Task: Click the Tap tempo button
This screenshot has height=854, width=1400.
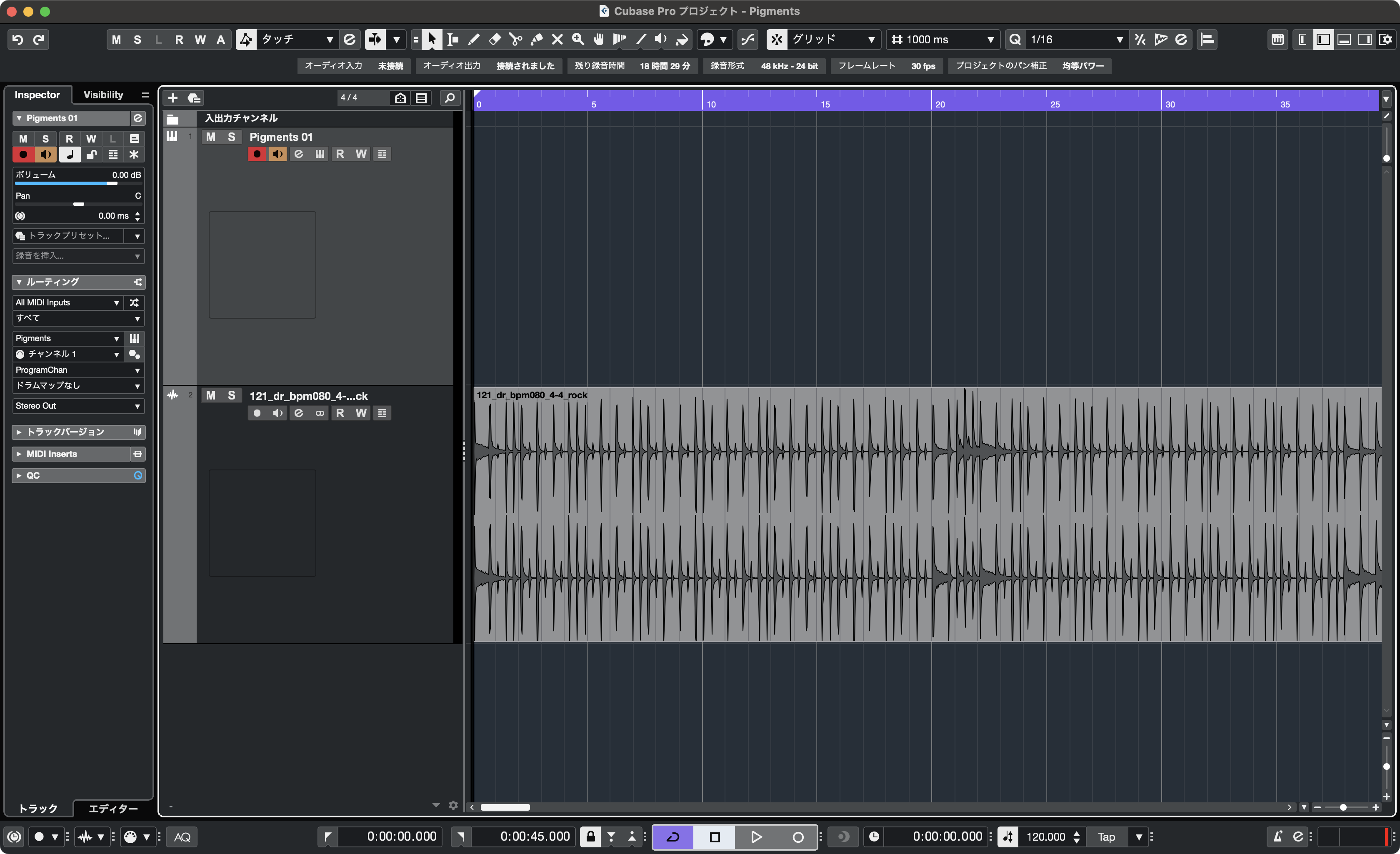Action: [1106, 837]
